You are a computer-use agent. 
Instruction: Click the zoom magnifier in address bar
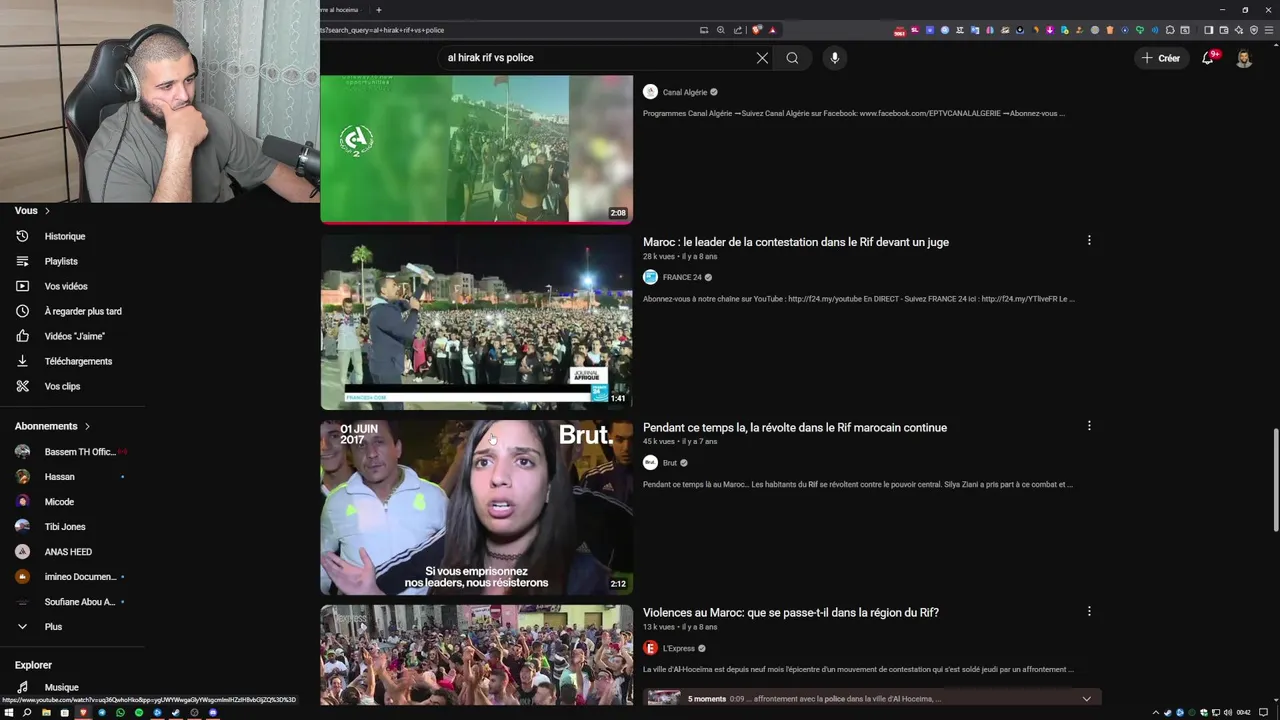tap(721, 30)
